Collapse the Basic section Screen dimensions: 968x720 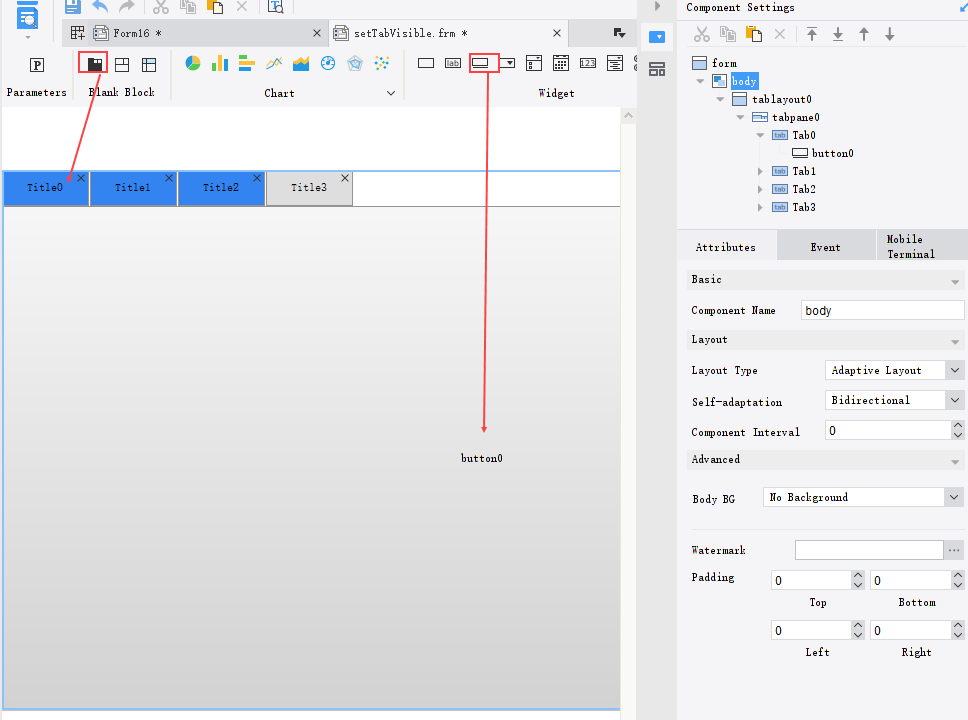tap(955, 282)
